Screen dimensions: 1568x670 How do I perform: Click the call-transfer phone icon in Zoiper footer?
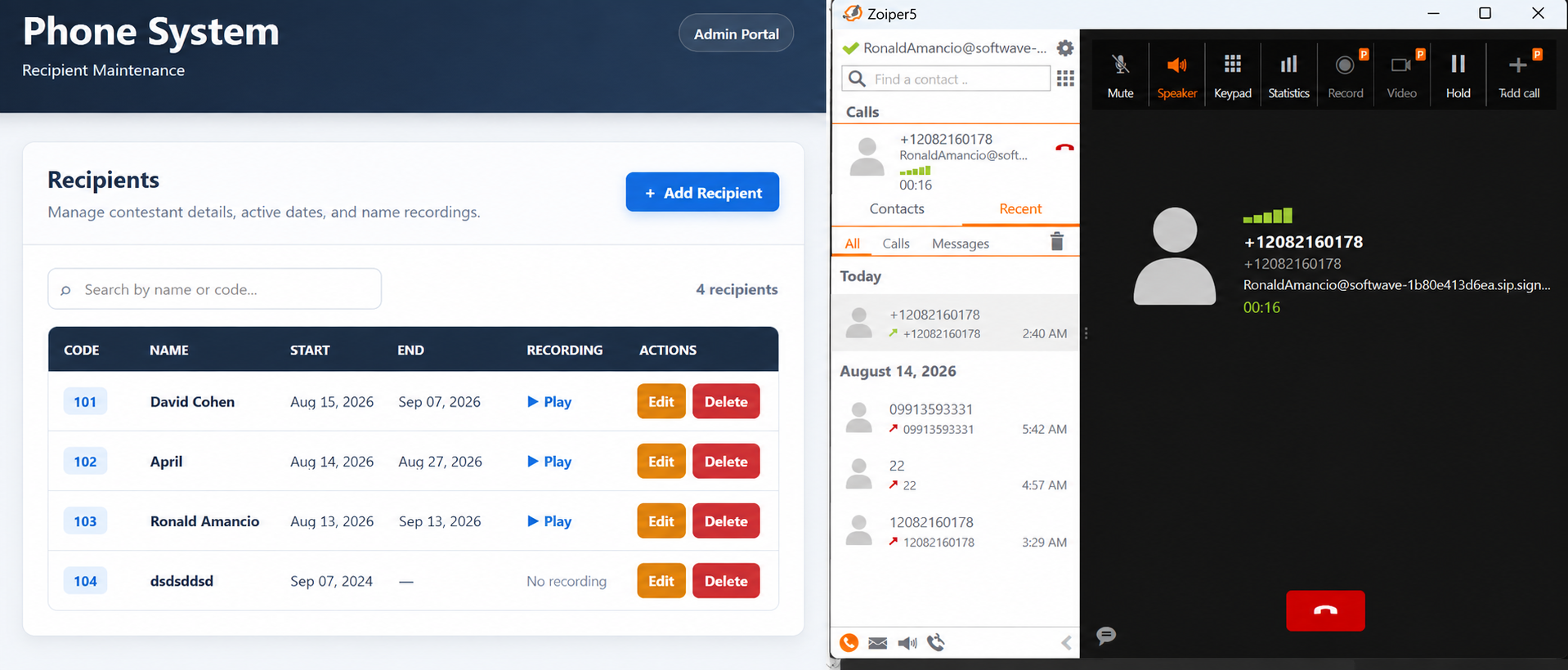coord(937,642)
